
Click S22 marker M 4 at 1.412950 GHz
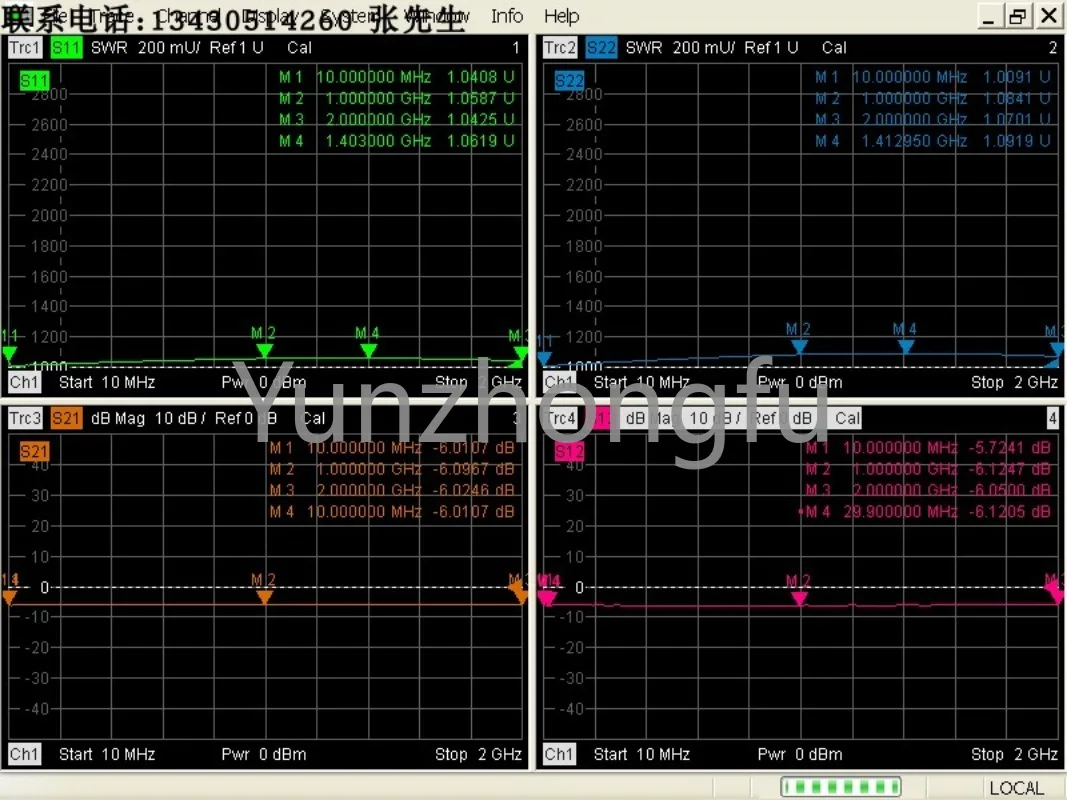coord(932,141)
